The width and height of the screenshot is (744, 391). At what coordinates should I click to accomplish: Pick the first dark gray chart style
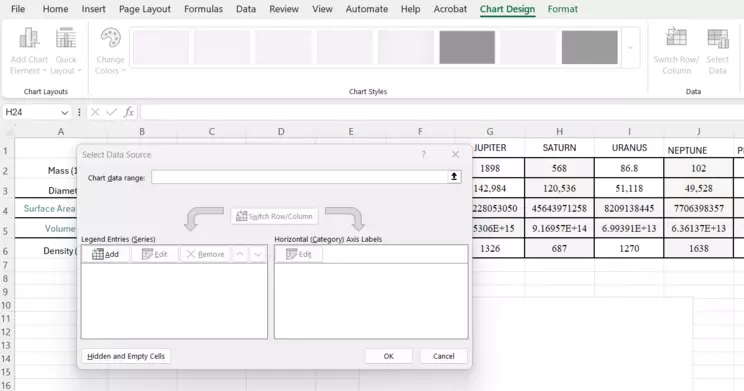click(467, 47)
